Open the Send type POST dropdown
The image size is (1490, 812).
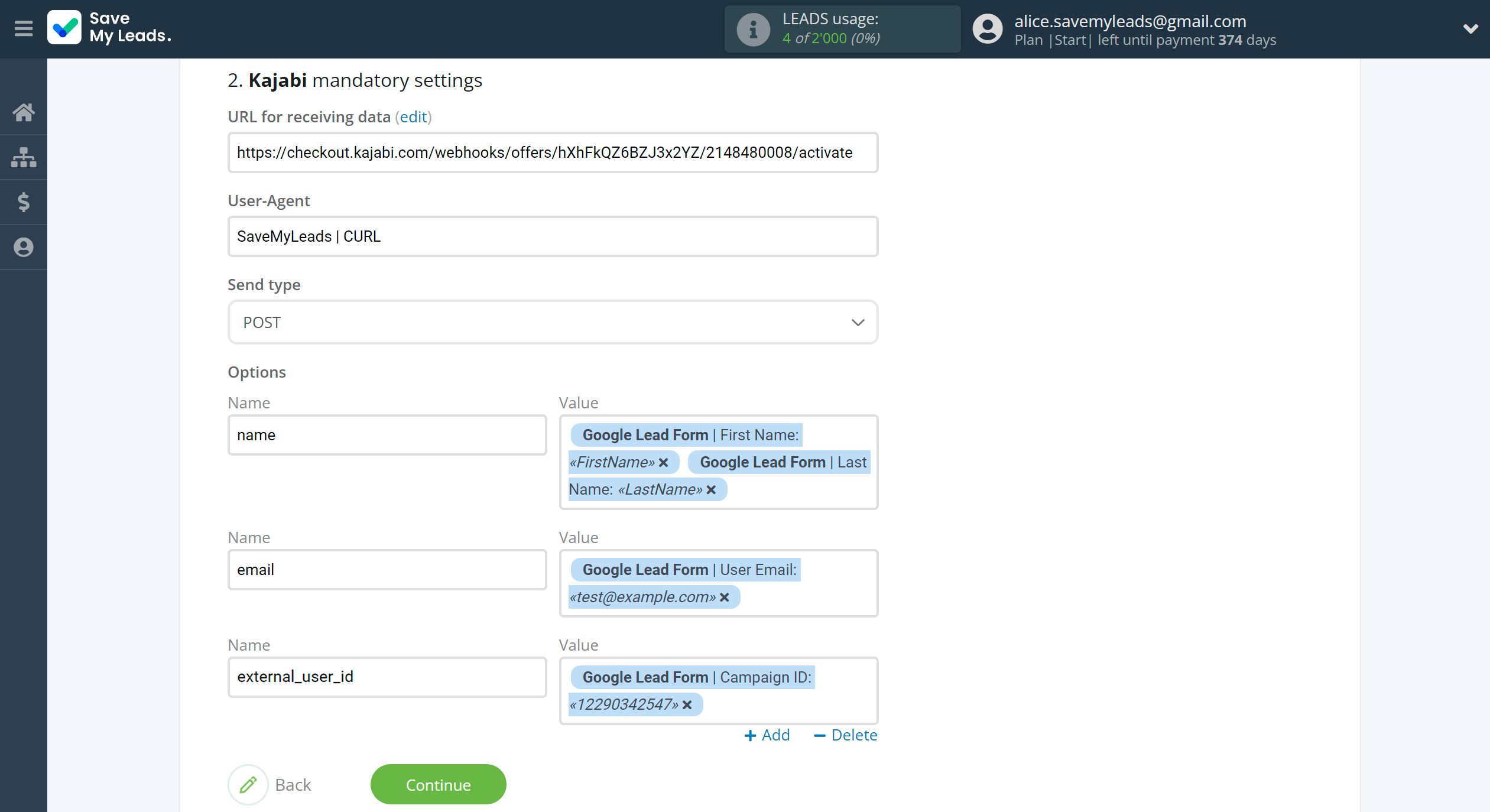[x=553, y=323]
